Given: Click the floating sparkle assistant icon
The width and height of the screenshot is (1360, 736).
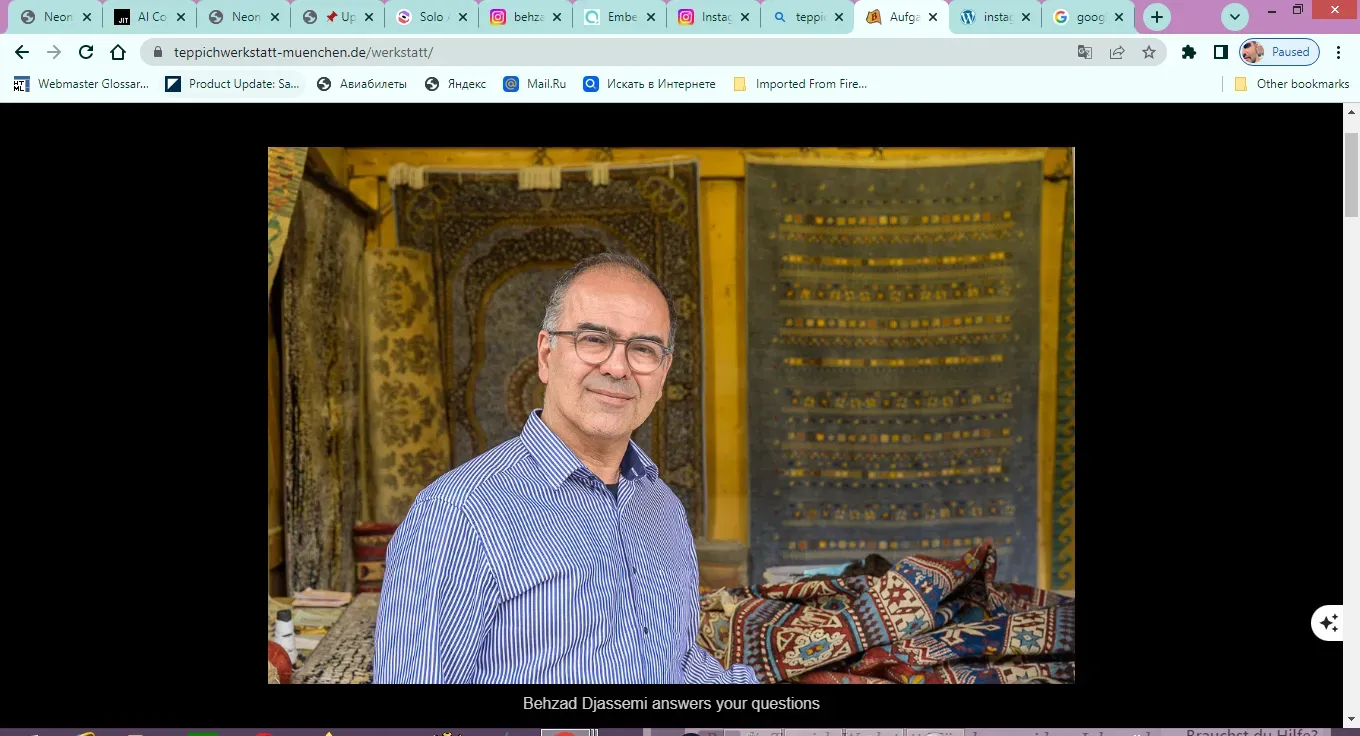Looking at the screenshot, I should pos(1328,623).
